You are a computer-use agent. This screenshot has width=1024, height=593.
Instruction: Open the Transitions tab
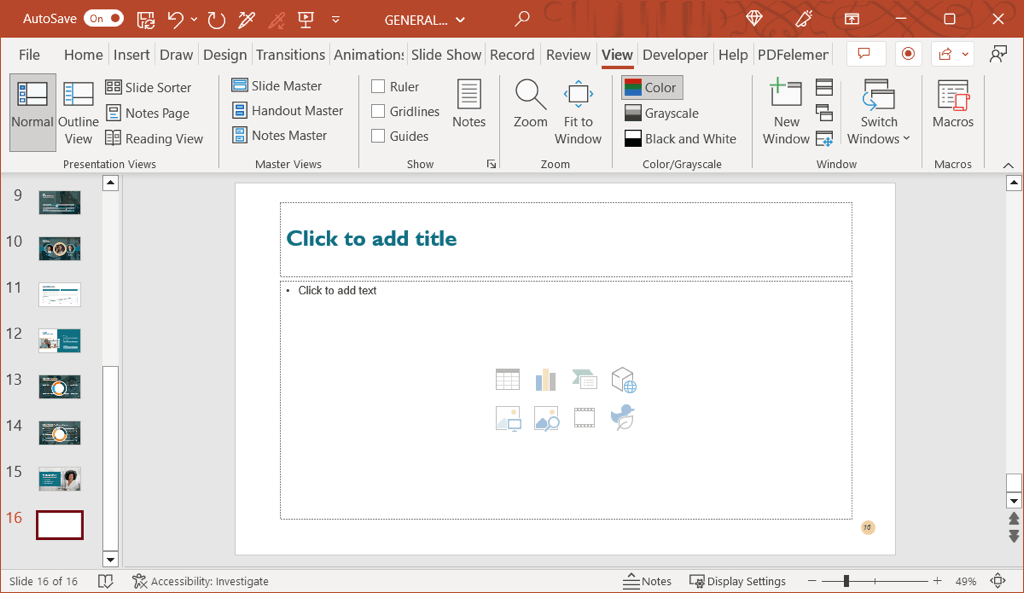(x=290, y=55)
